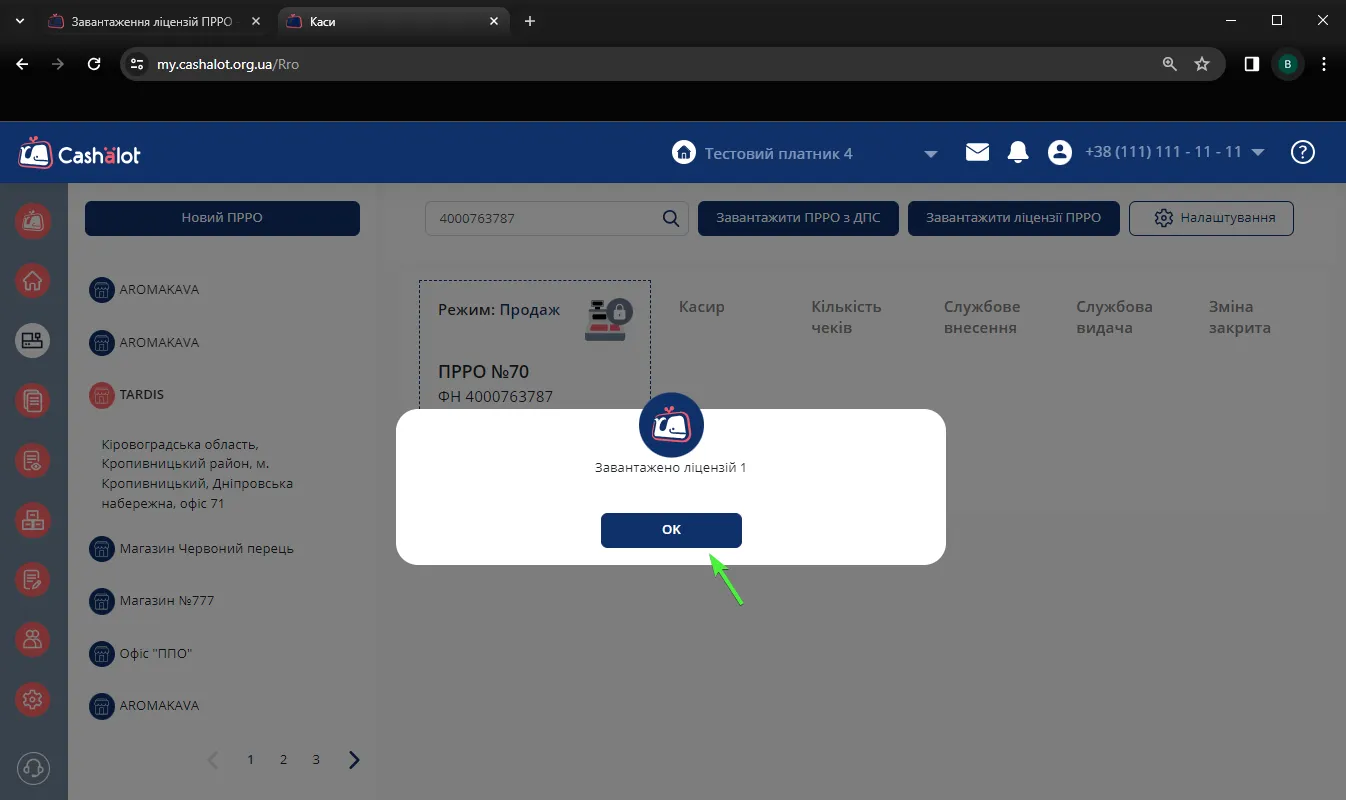Select Магазин Червоний перець store
The image size is (1346, 800).
coord(192,549)
